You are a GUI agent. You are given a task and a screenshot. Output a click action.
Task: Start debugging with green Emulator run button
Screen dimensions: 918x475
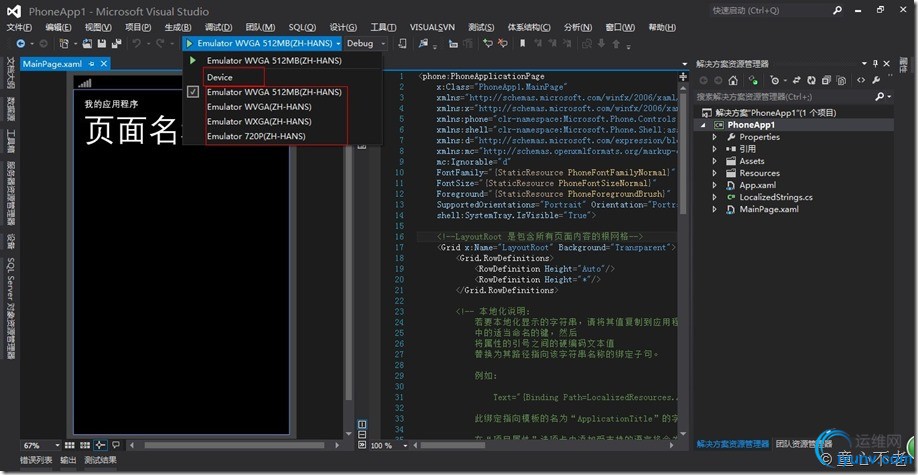(x=189, y=44)
